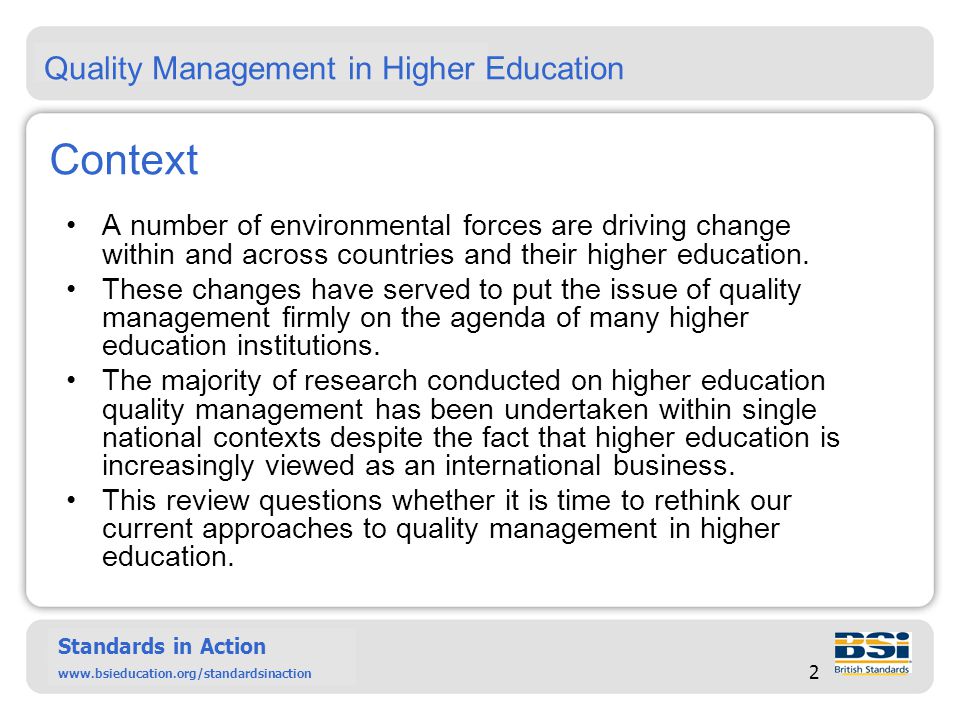Click the grey header banner
960x720 pixels.
(479, 63)
